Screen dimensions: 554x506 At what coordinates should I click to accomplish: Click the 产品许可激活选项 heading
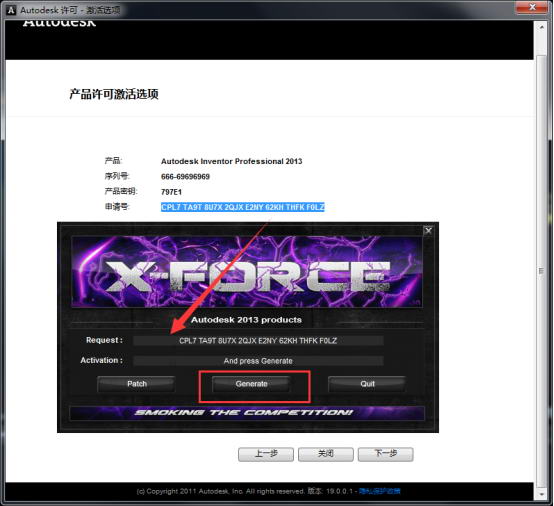114,94
